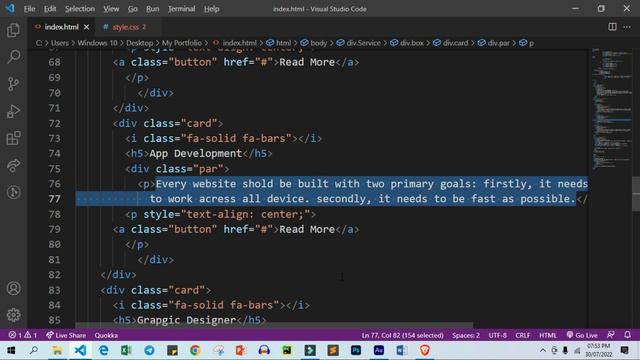Open the Search view in activity bar
Viewport: 640px width, 360px height.
(x=13, y=57)
